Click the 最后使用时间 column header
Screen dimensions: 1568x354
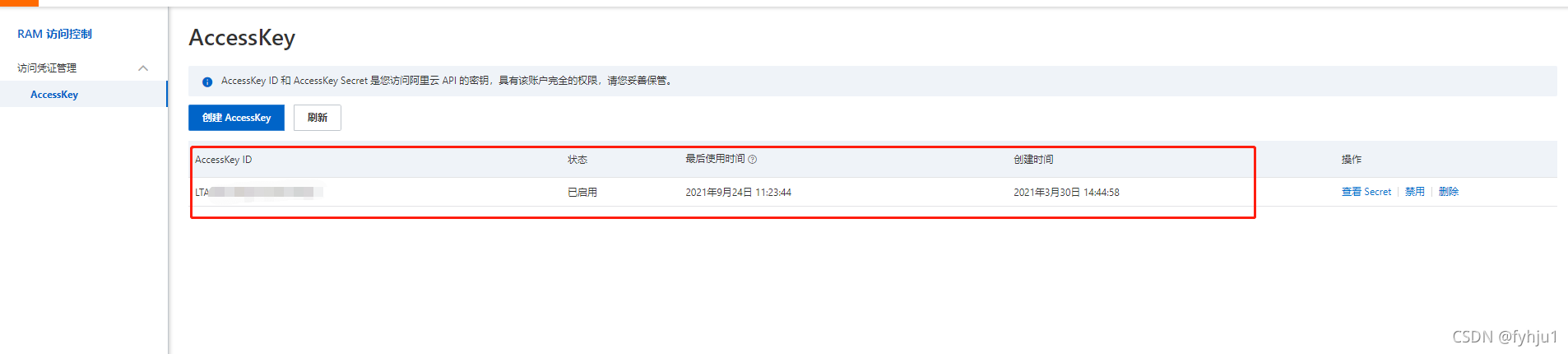pyautogui.click(x=715, y=159)
